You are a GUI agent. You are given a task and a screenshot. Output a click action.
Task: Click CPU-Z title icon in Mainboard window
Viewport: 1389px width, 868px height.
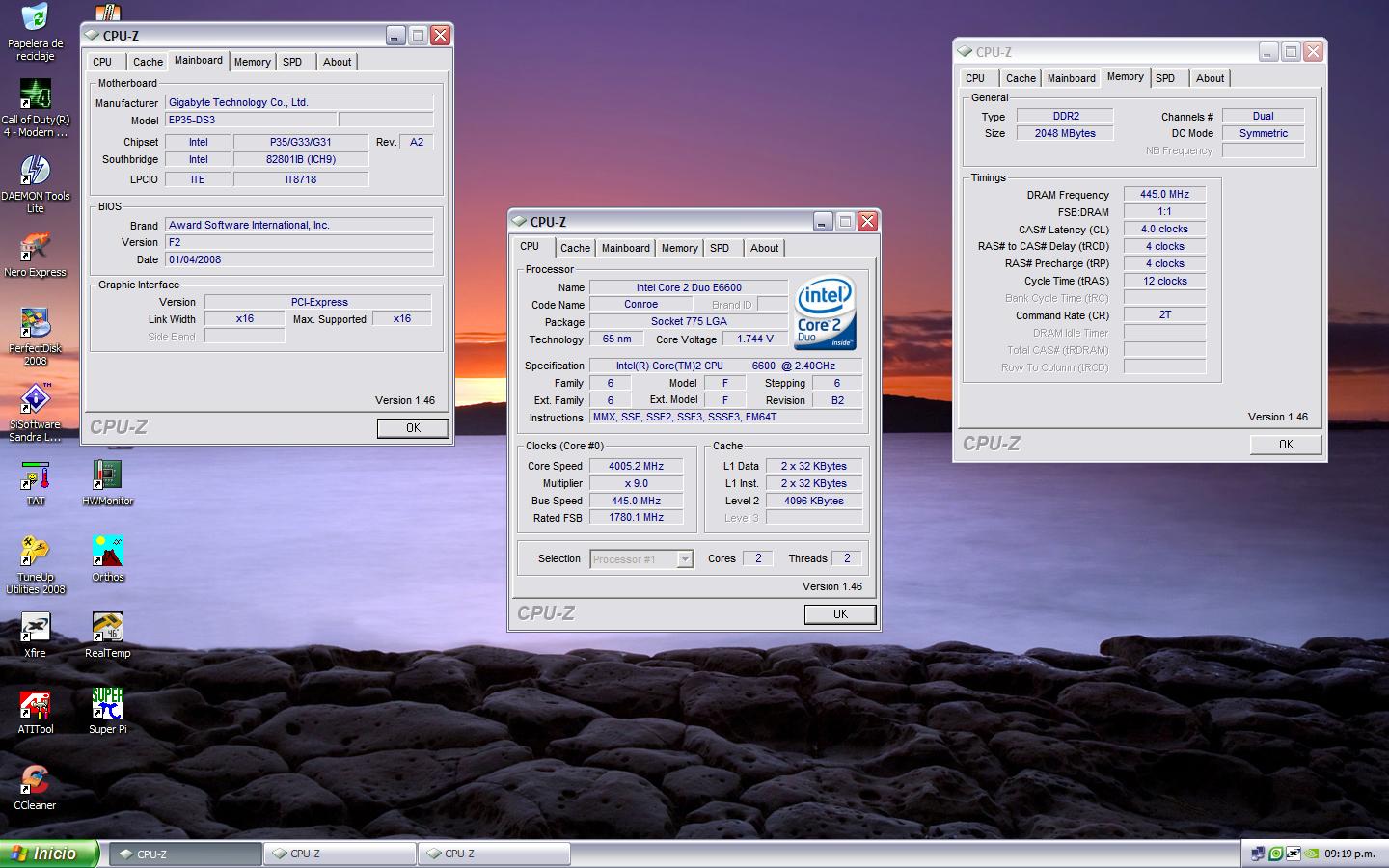[x=92, y=36]
